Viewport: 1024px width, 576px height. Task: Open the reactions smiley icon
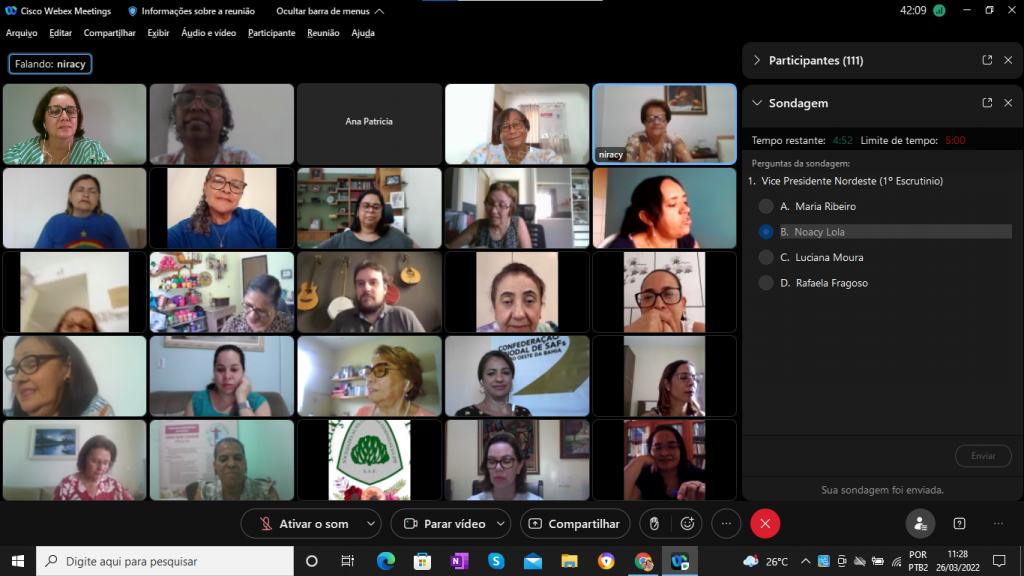687,523
